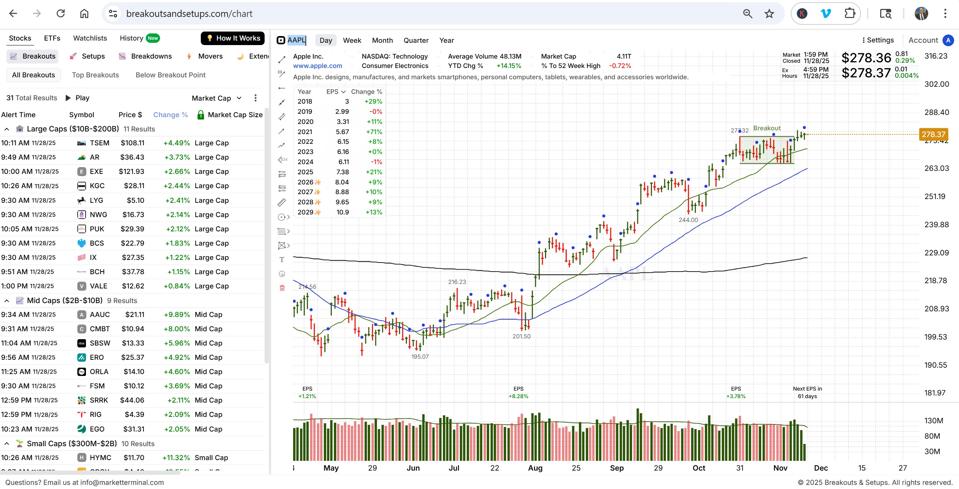Switch the chart to the Week timeframe
Screen dimensions: 959x489
(352, 41)
